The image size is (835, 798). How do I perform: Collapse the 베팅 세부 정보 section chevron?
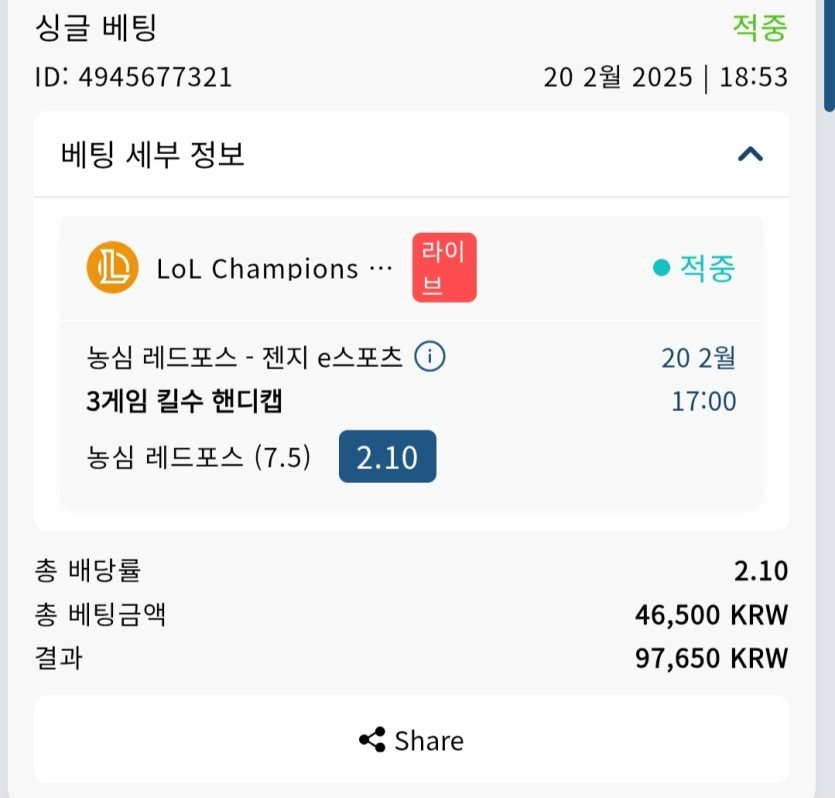(x=750, y=154)
